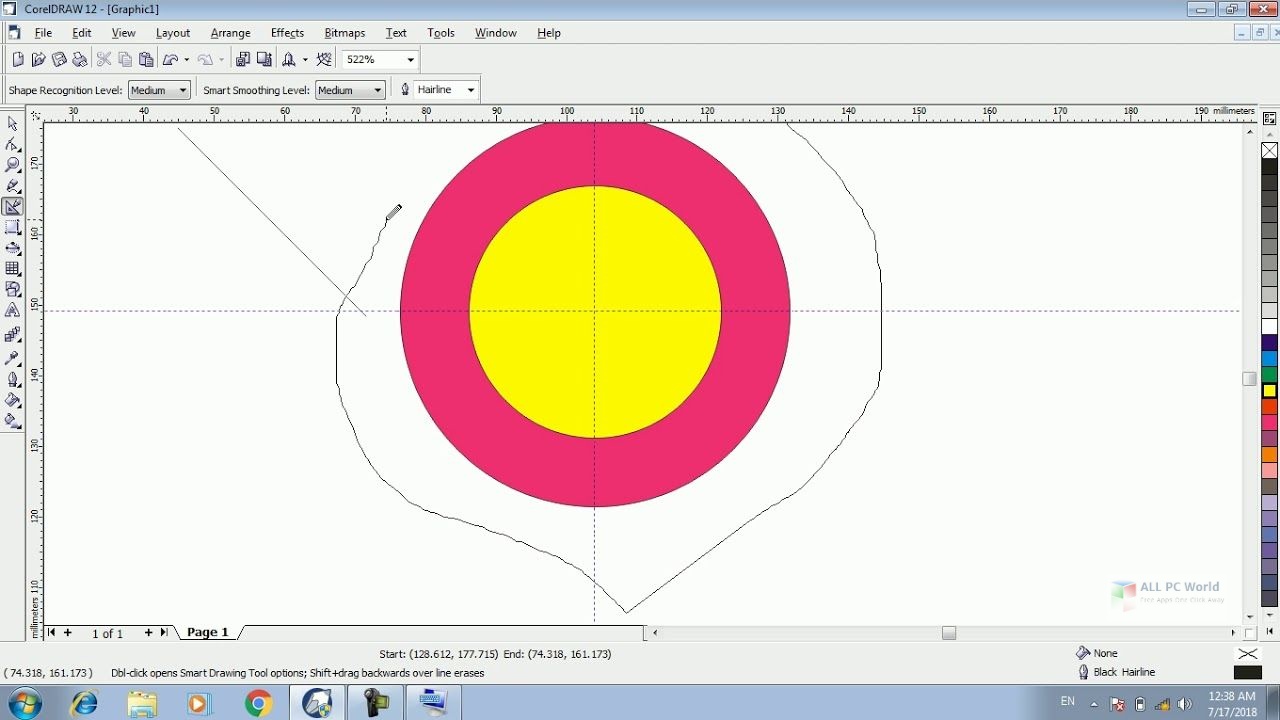Open the Layout menu

click(x=173, y=33)
